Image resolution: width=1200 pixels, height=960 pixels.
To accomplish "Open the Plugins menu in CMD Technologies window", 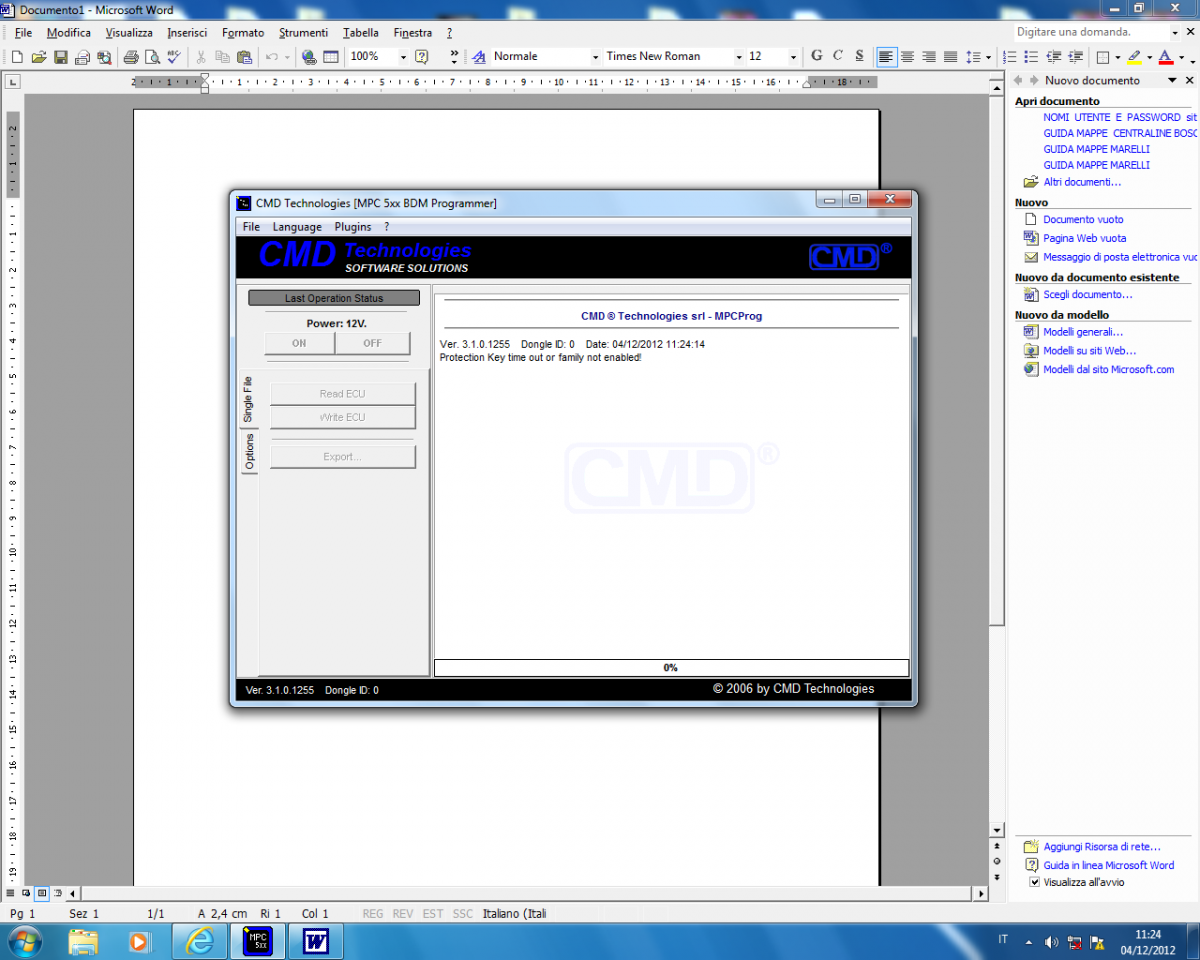I will click(353, 227).
